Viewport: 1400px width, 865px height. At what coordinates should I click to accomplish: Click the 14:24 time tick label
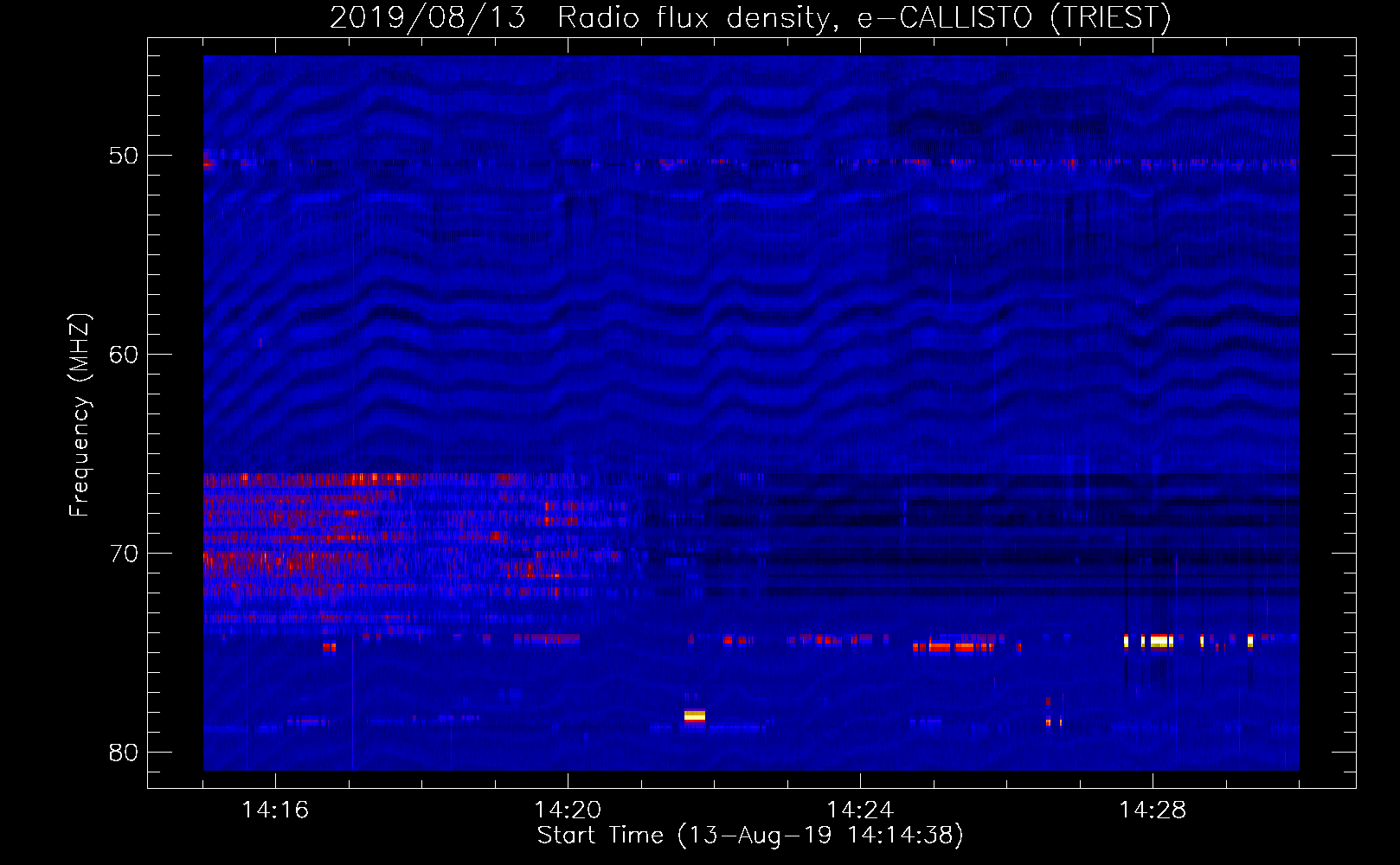pos(860,811)
